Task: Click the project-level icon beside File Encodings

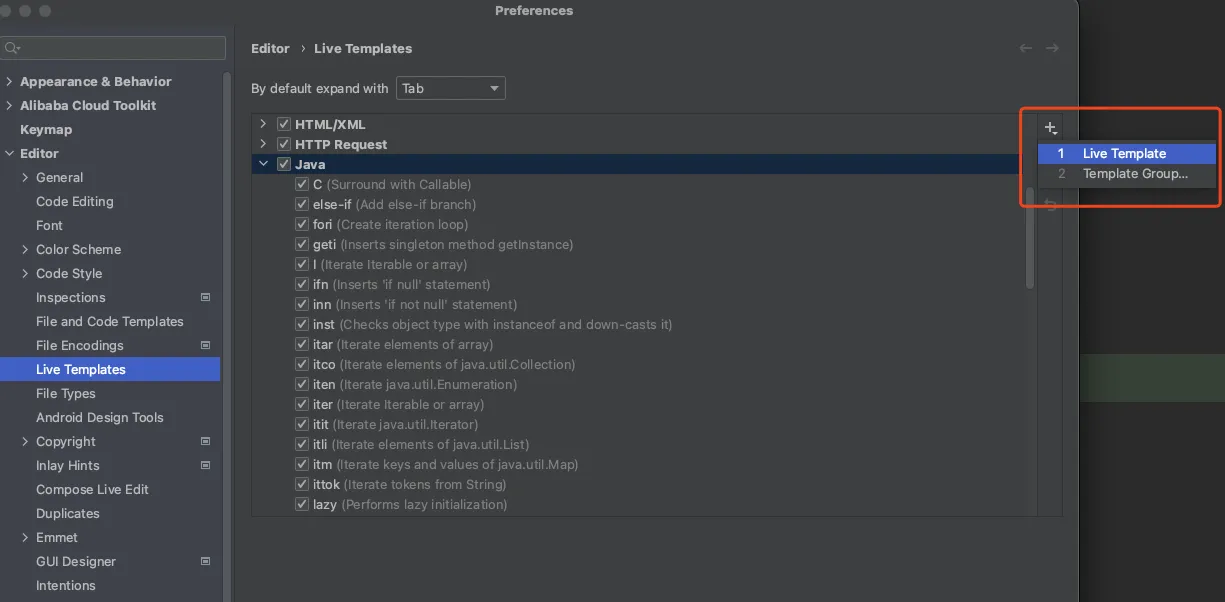Action: click(206, 345)
